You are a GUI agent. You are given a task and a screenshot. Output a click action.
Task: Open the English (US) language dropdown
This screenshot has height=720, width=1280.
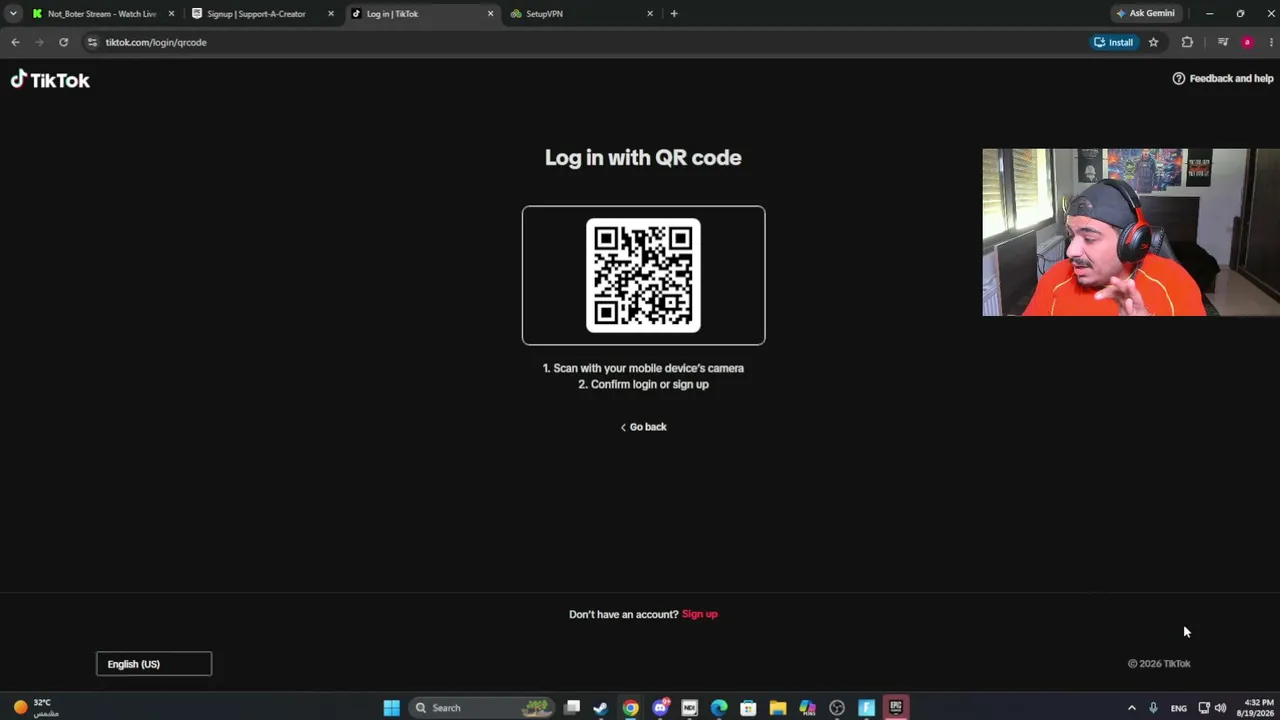tap(154, 664)
